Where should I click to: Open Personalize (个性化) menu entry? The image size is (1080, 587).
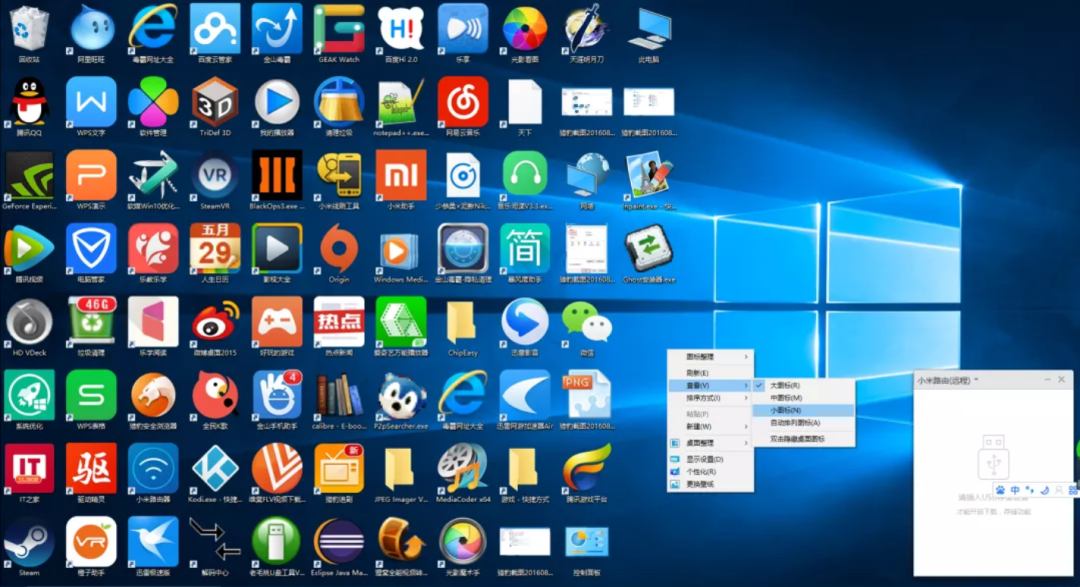pyautogui.click(x=710, y=472)
